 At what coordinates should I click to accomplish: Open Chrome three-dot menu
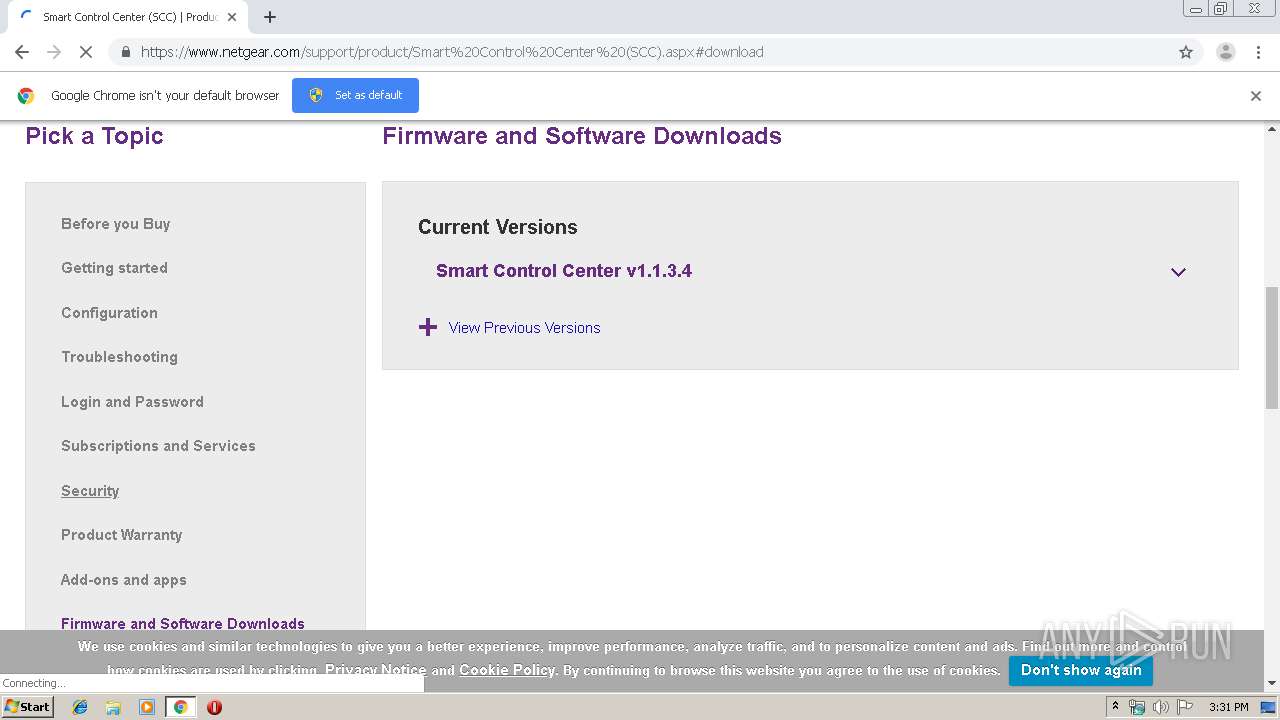[1258, 52]
